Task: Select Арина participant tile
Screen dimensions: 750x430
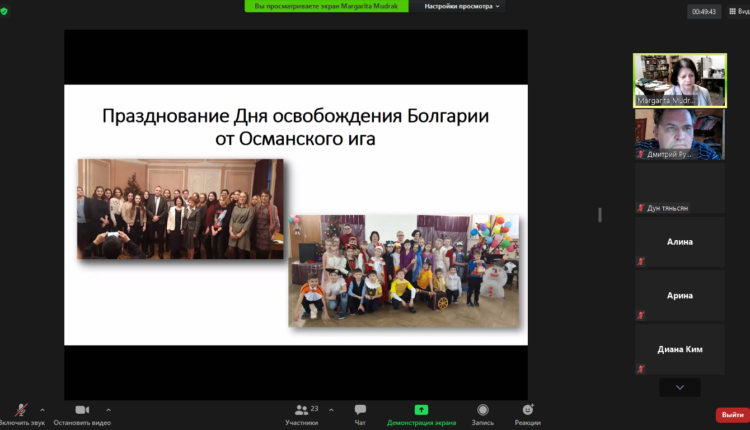Action: (680, 296)
